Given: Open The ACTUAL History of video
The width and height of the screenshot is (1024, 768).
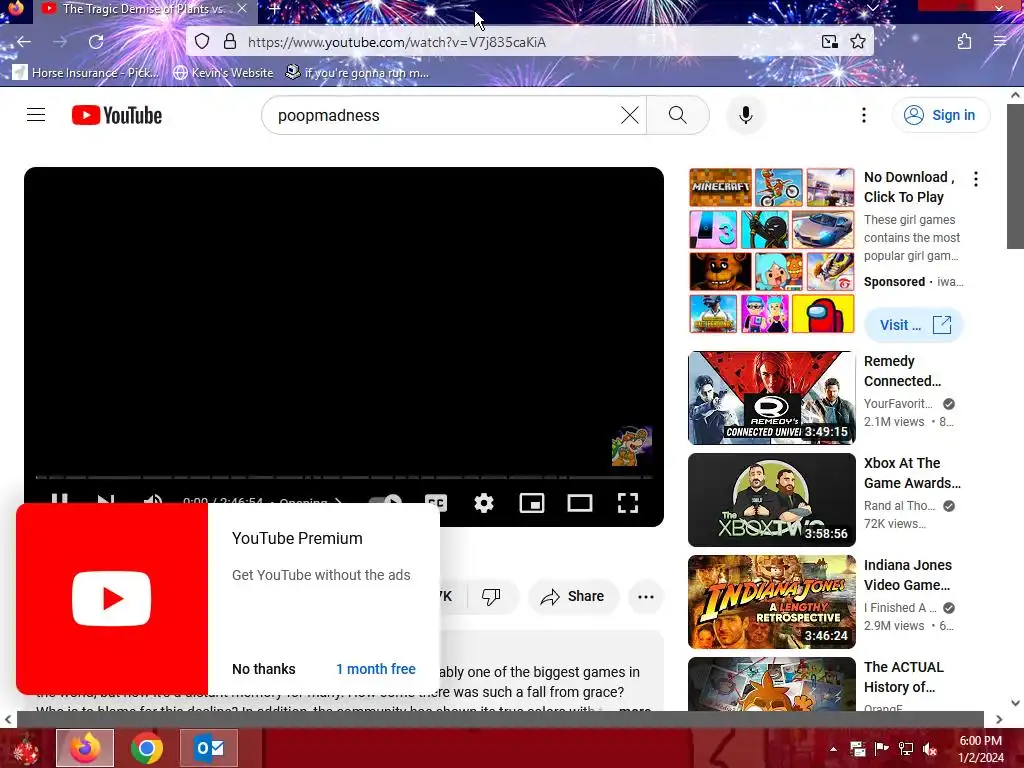Looking at the screenshot, I should pos(904,677).
